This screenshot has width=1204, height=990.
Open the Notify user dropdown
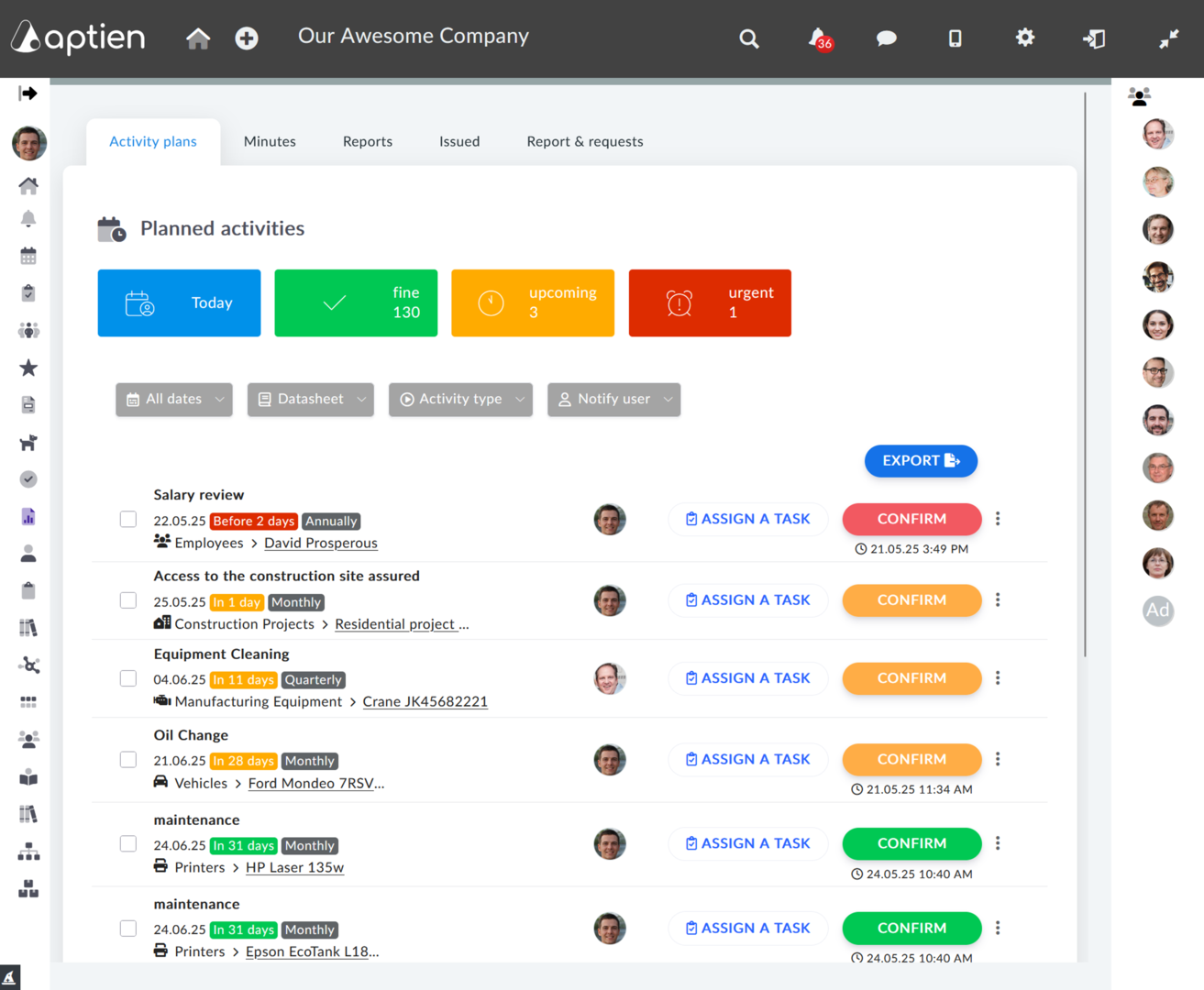pos(613,400)
